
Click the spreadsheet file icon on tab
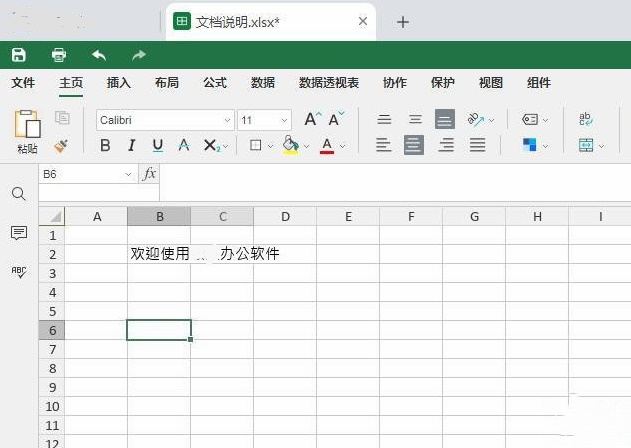(x=182, y=21)
